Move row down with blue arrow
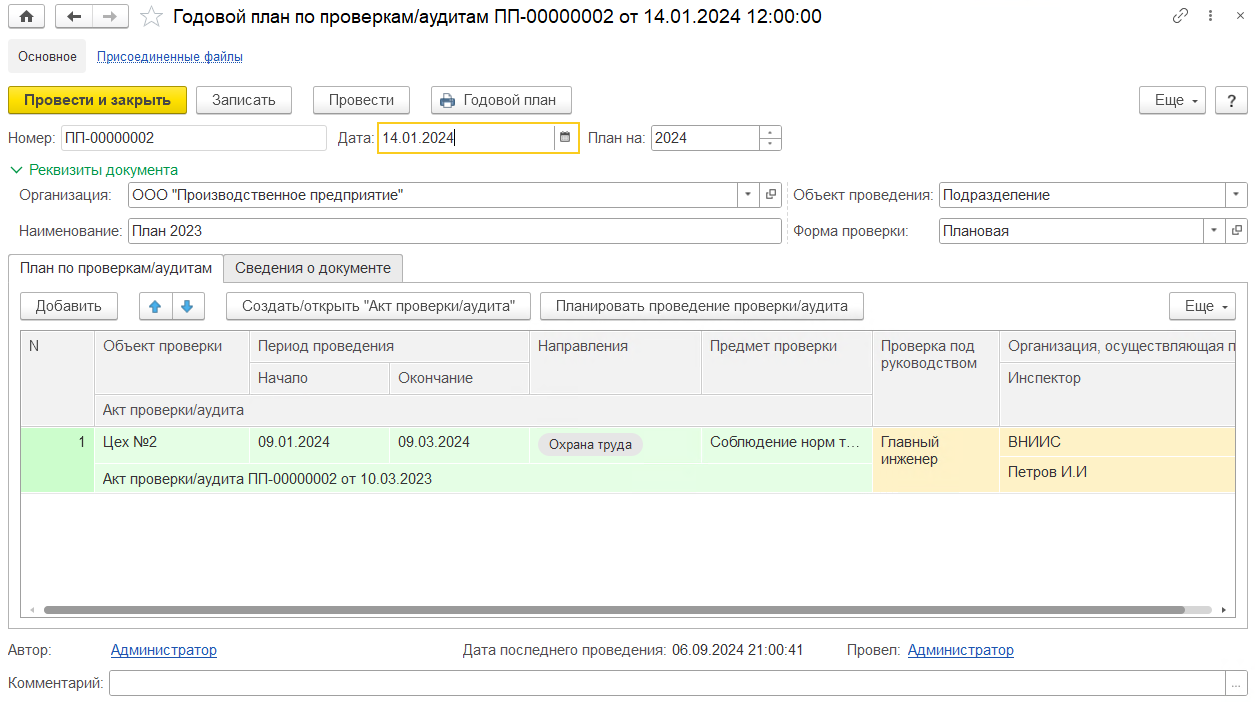This screenshot has height=702, width=1255. click(x=188, y=306)
